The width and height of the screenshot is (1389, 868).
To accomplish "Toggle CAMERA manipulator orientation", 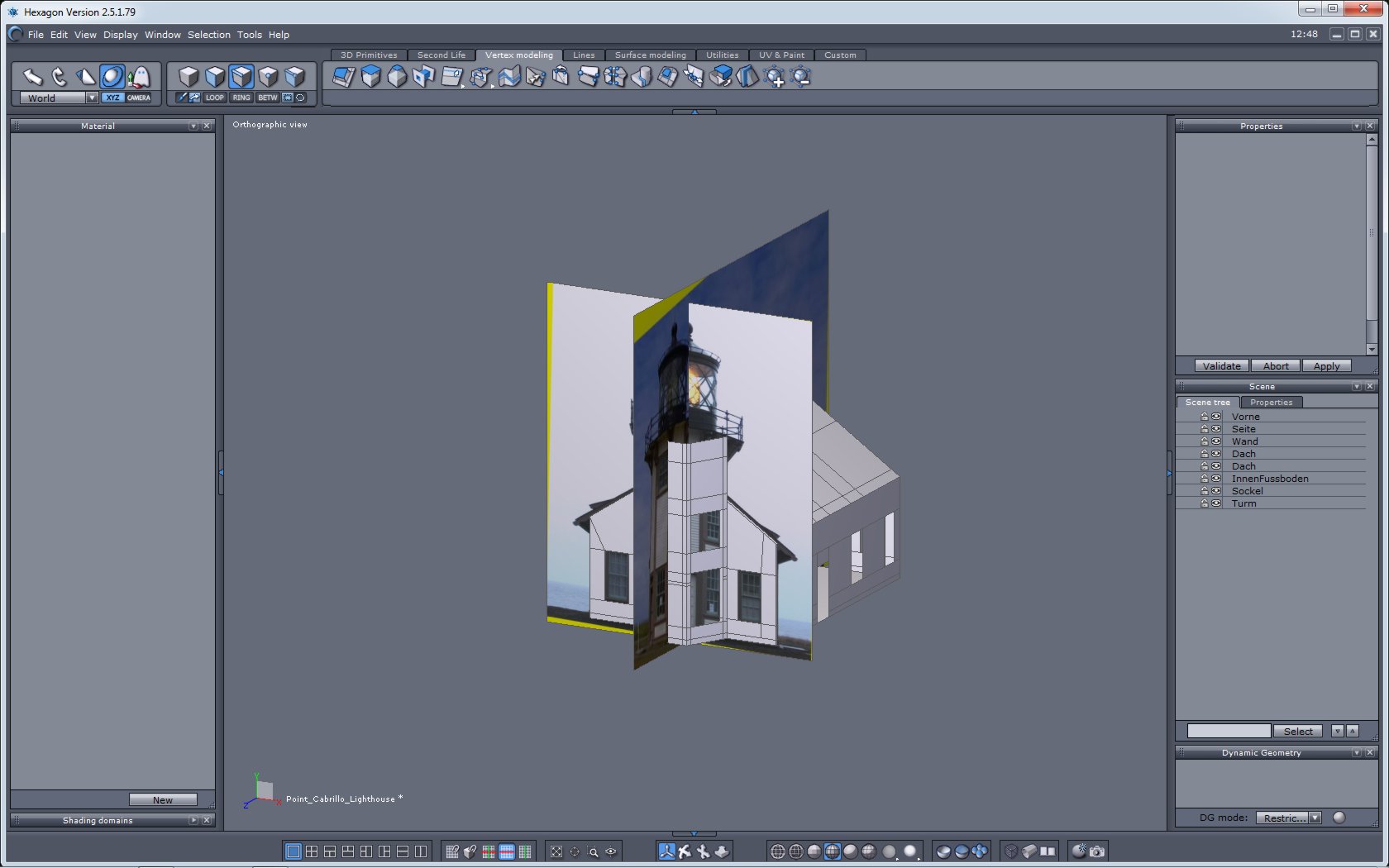I will click(139, 98).
